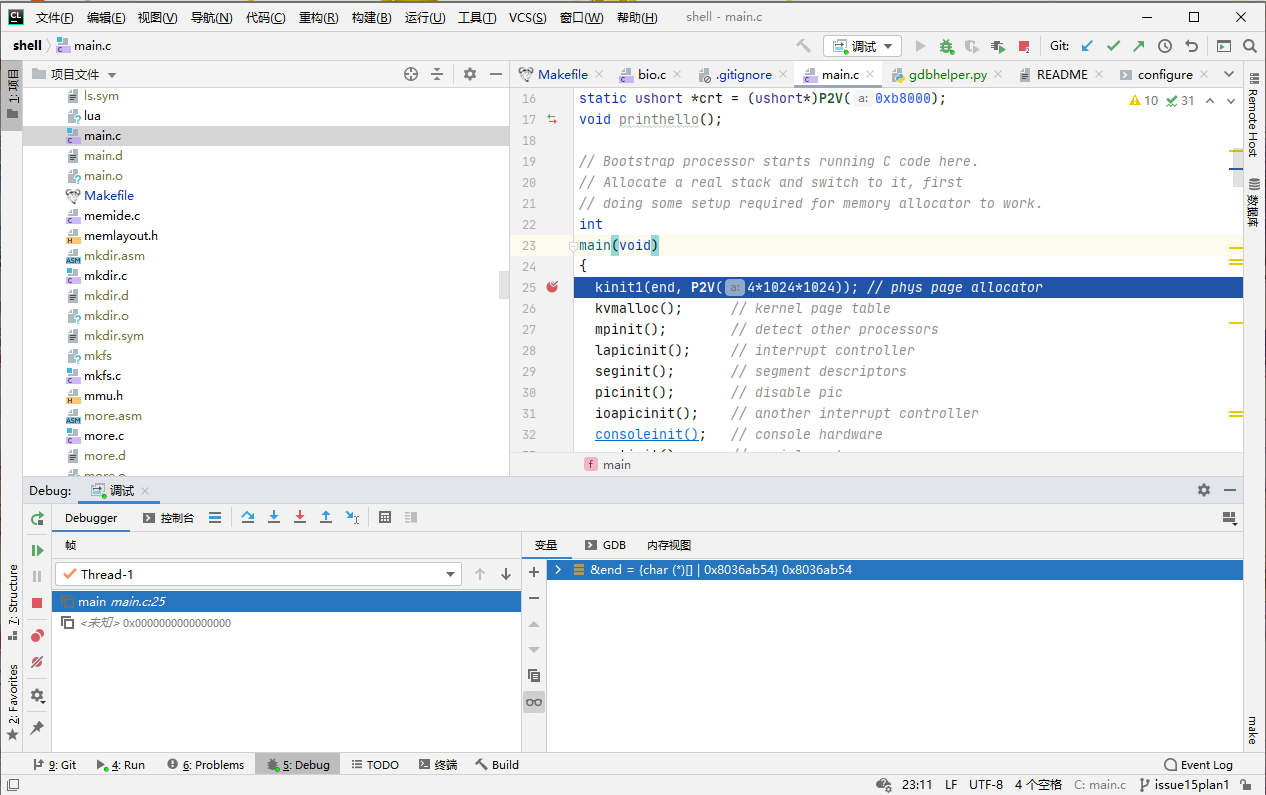Image resolution: width=1266 pixels, height=795 pixels.
Task: Resume program with the green play icon
Action: [37, 550]
